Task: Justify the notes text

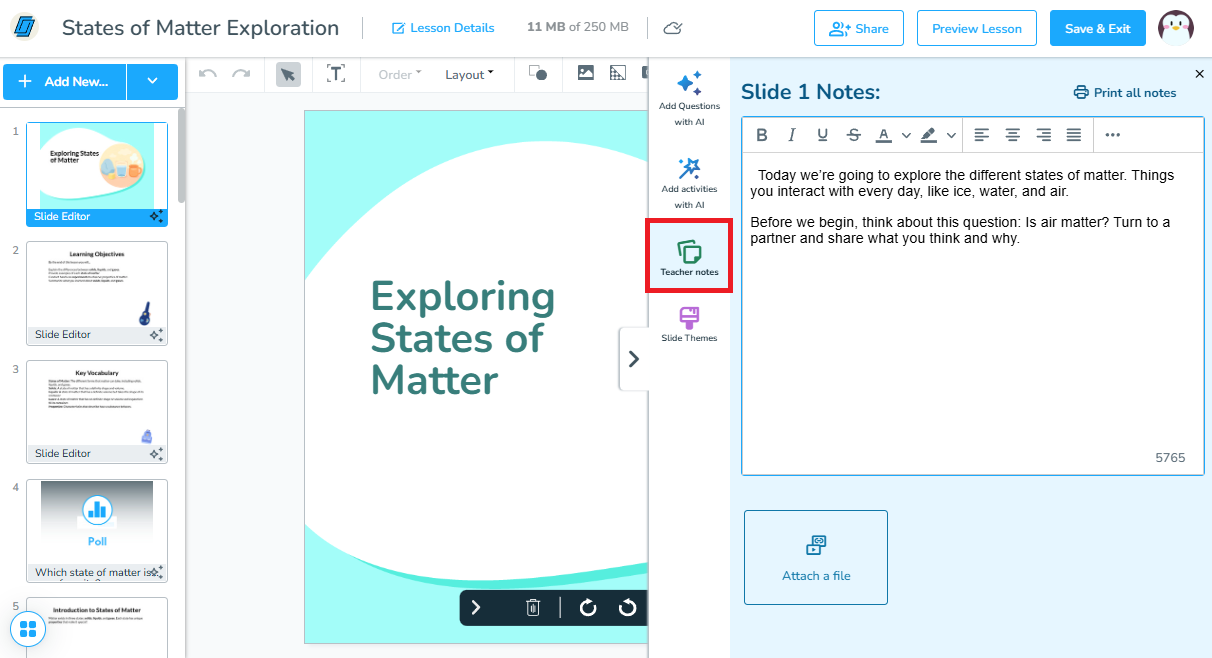Action: 1074,135
